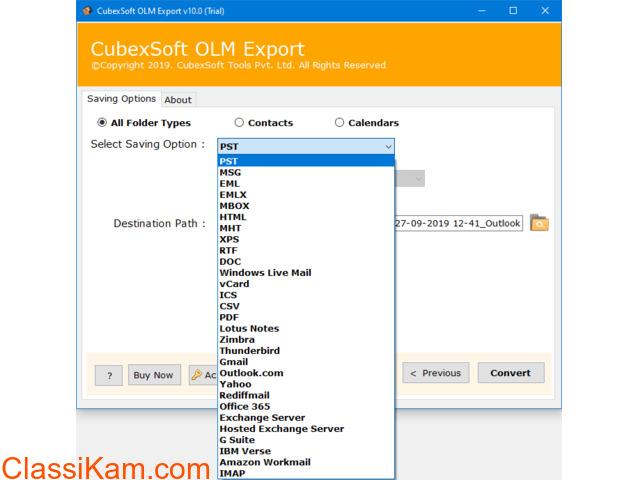This screenshot has height=480, width=640.
Task: Click the Buy Now button
Action: tap(154, 375)
